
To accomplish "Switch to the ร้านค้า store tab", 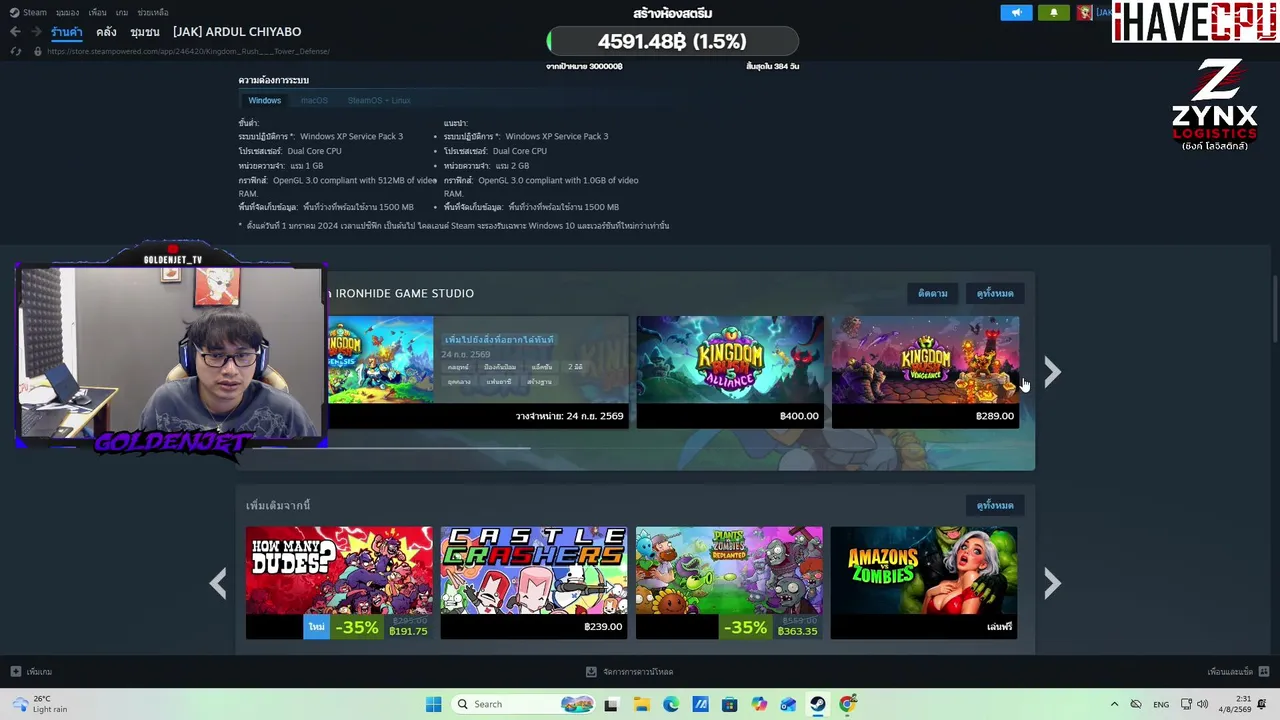I will pyautogui.click(x=67, y=32).
